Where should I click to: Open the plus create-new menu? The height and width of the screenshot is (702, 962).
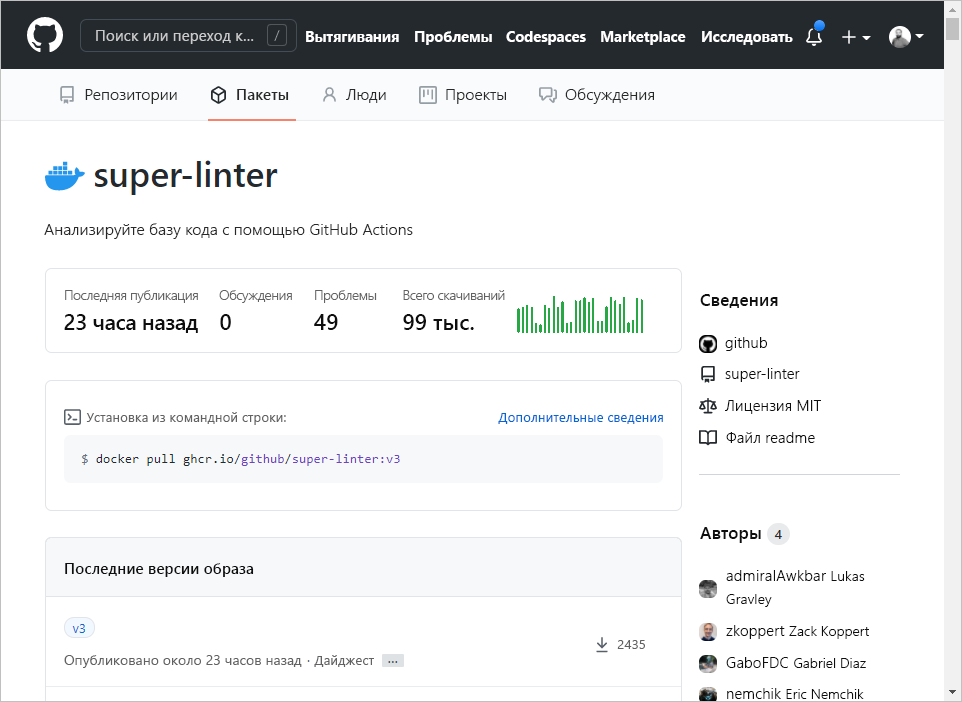[855, 37]
